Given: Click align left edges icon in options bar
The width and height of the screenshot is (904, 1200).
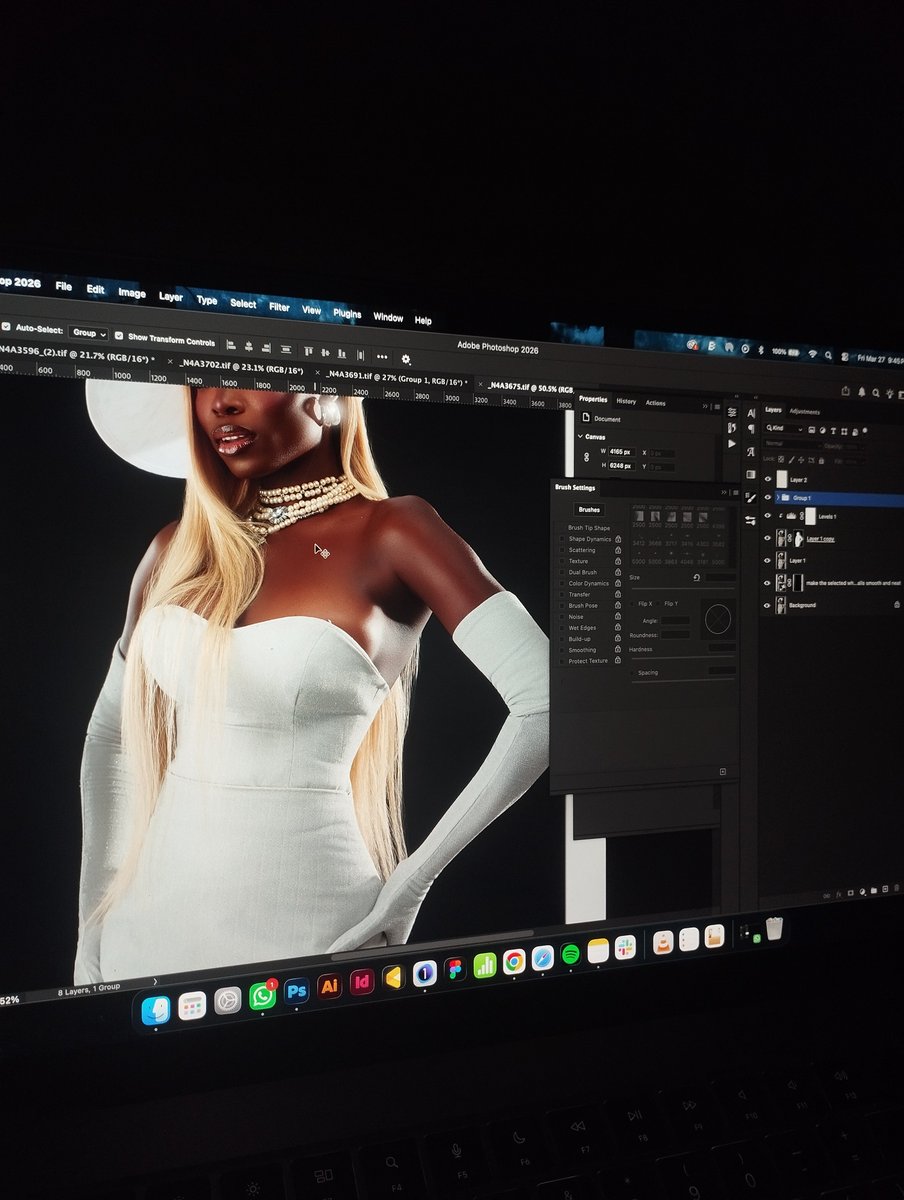Looking at the screenshot, I should point(231,345).
